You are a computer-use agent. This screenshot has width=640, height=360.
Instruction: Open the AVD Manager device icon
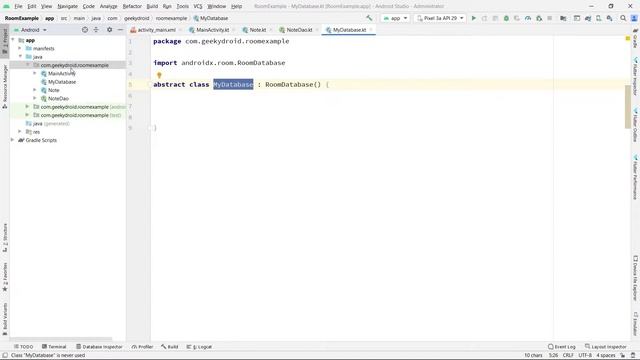click(x=598, y=18)
